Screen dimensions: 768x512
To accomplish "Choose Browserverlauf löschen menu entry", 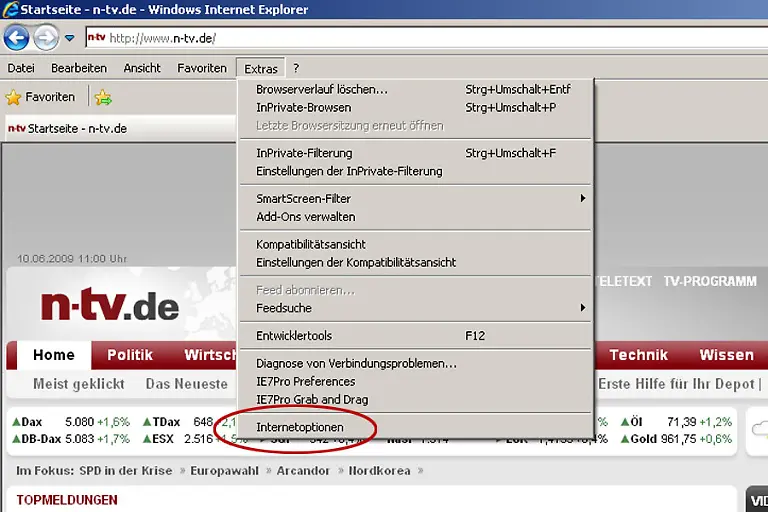I will pyautogui.click(x=322, y=89).
